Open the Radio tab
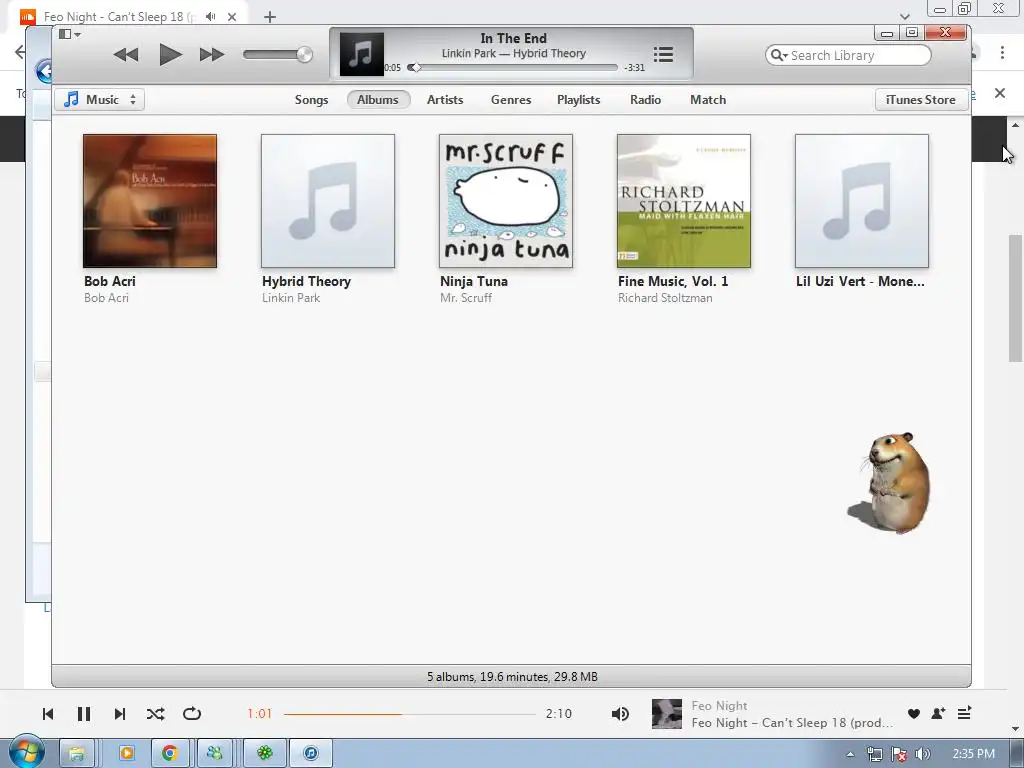 pyautogui.click(x=645, y=100)
